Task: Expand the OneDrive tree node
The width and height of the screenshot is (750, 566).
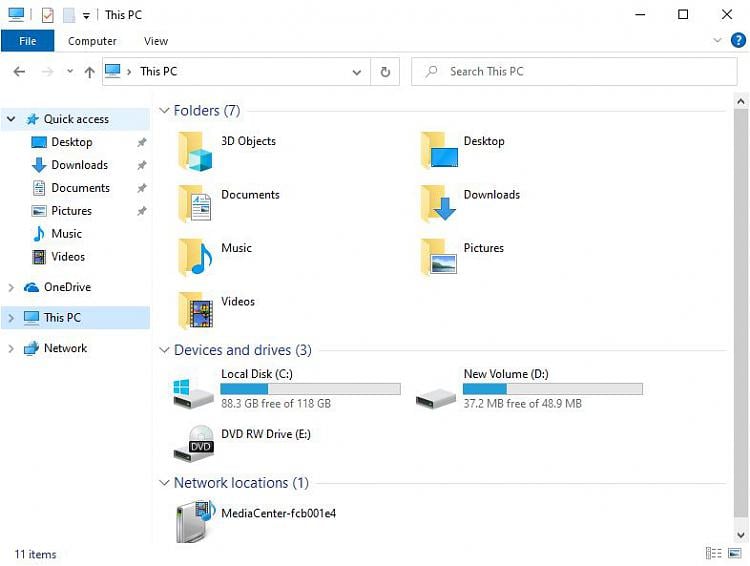Action: 11,288
